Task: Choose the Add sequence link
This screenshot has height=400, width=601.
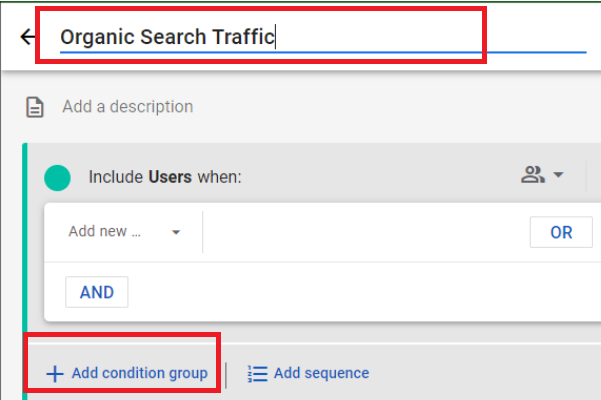Action: (321, 373)
